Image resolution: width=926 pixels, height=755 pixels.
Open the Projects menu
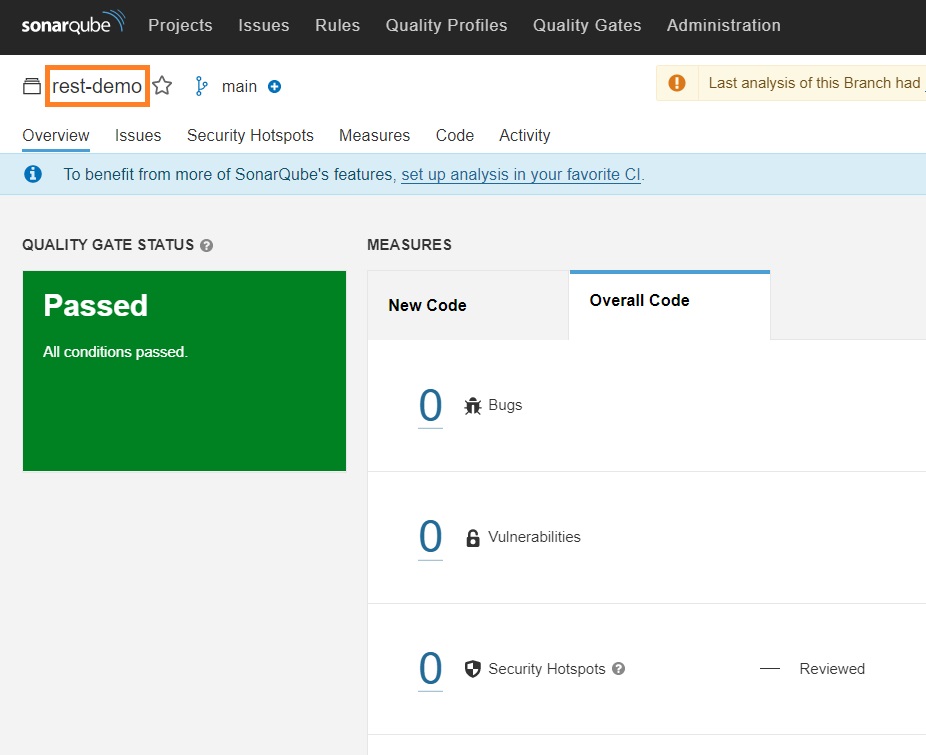point(180,25)
